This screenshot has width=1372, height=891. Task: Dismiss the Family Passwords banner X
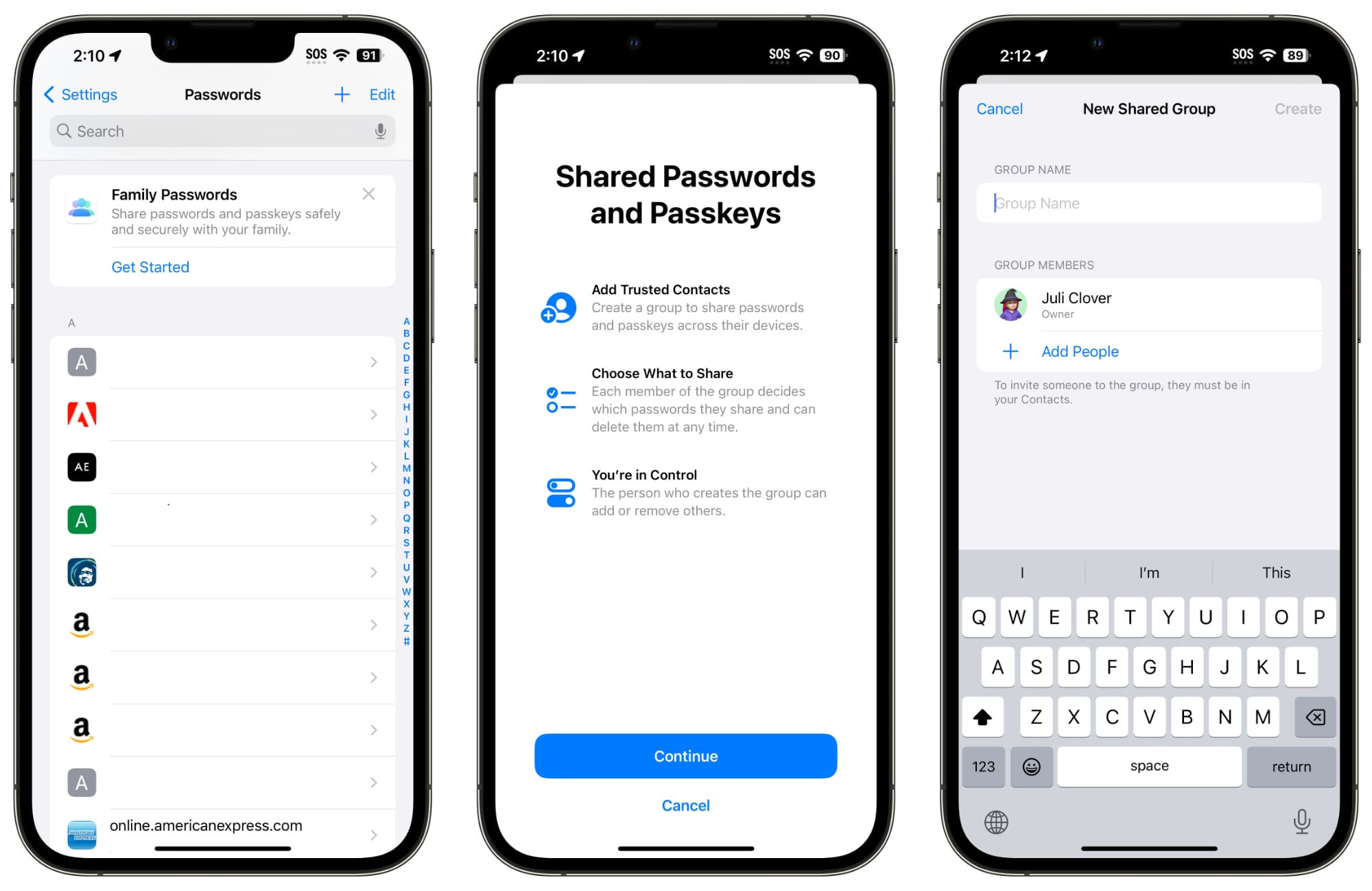[369, 194]
